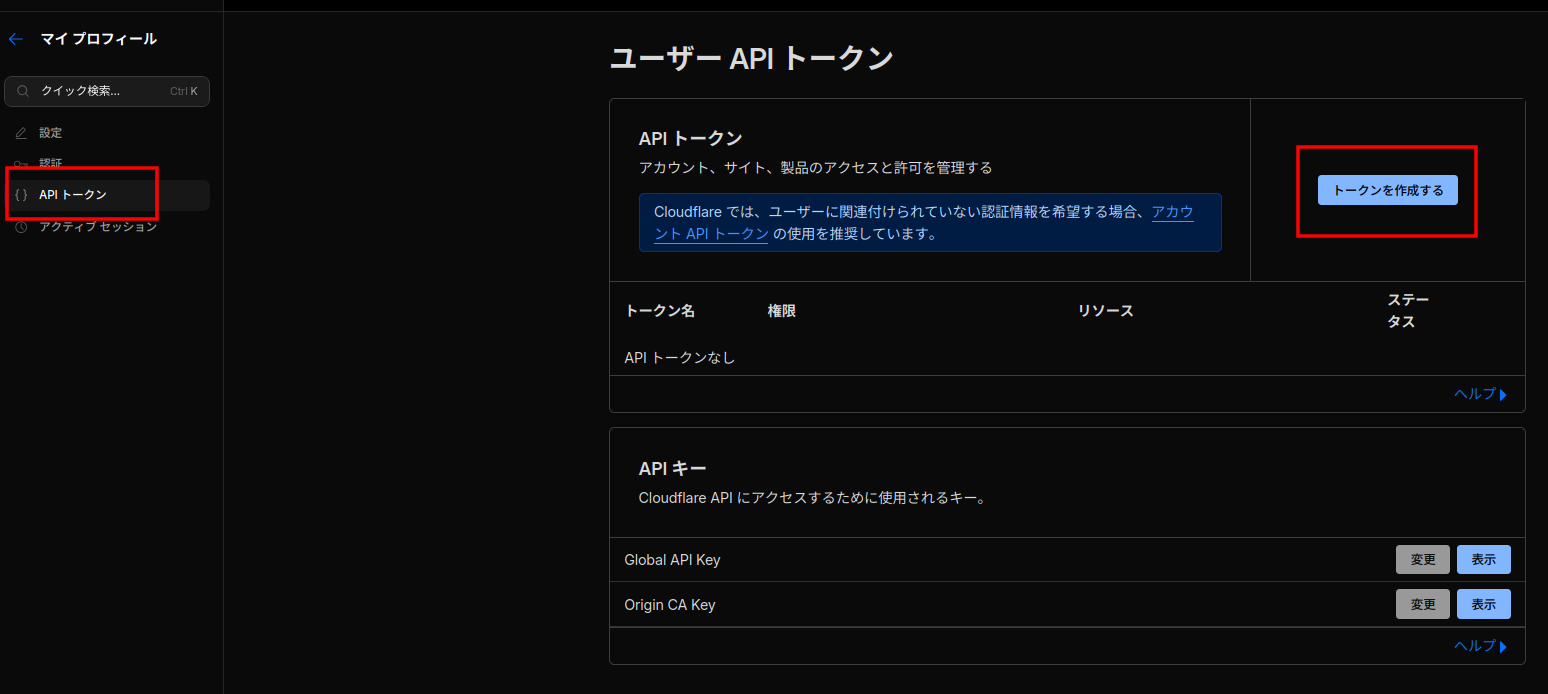Expand ヘルプ under the API キー section
The image size is (1548, 694).
pyautogui.click(x=1480, y=646)
